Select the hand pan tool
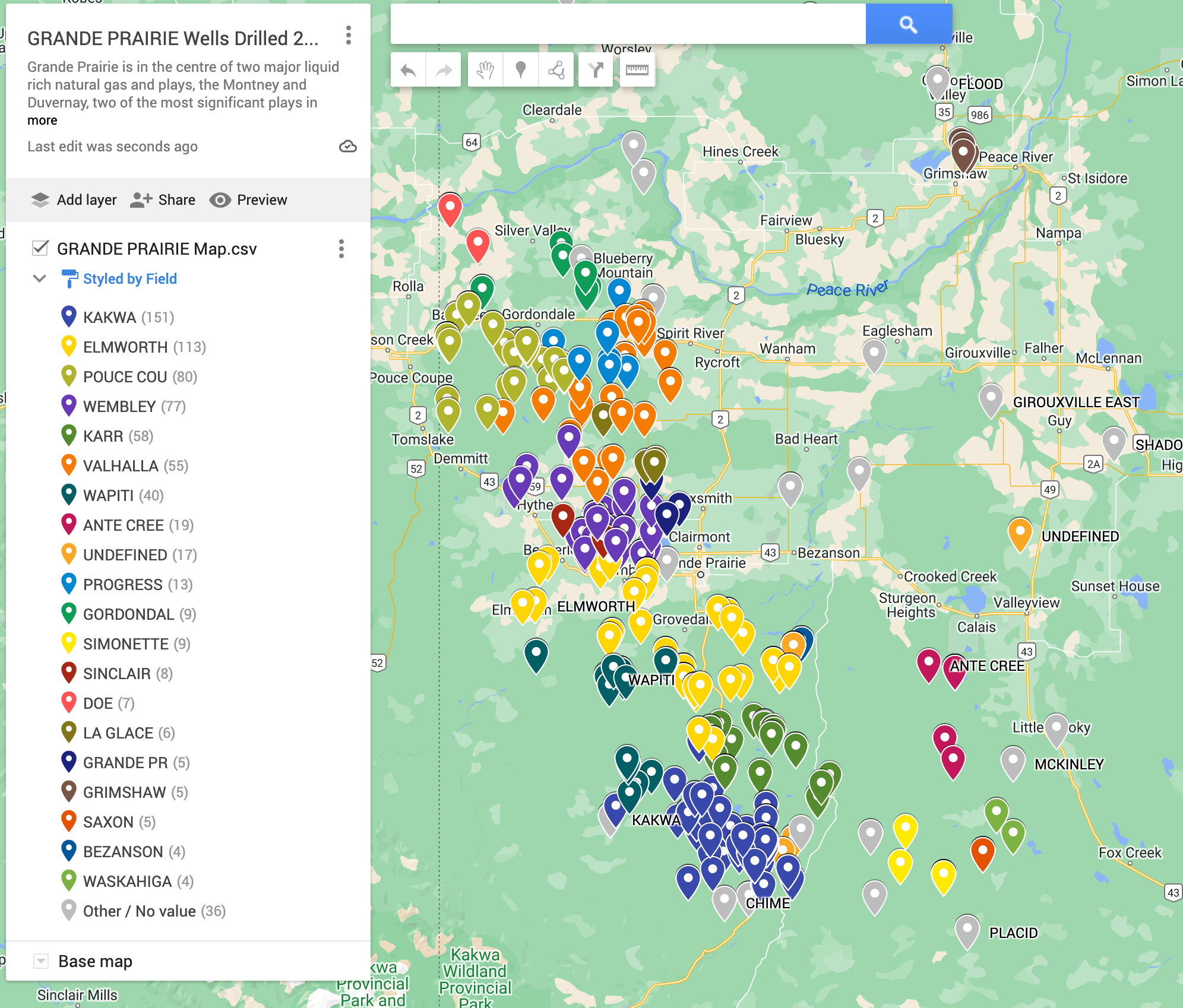Image resolution: width=1183 pixels, height=1008 pixels. pos(485,69)
